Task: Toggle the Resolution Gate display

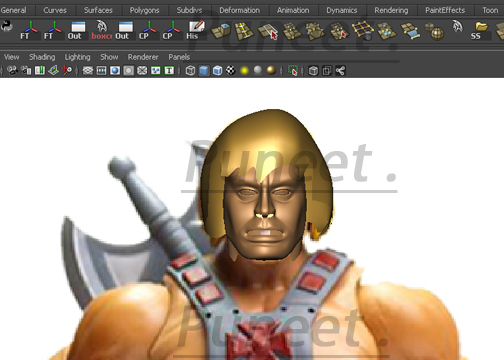Action: (115, 70)
